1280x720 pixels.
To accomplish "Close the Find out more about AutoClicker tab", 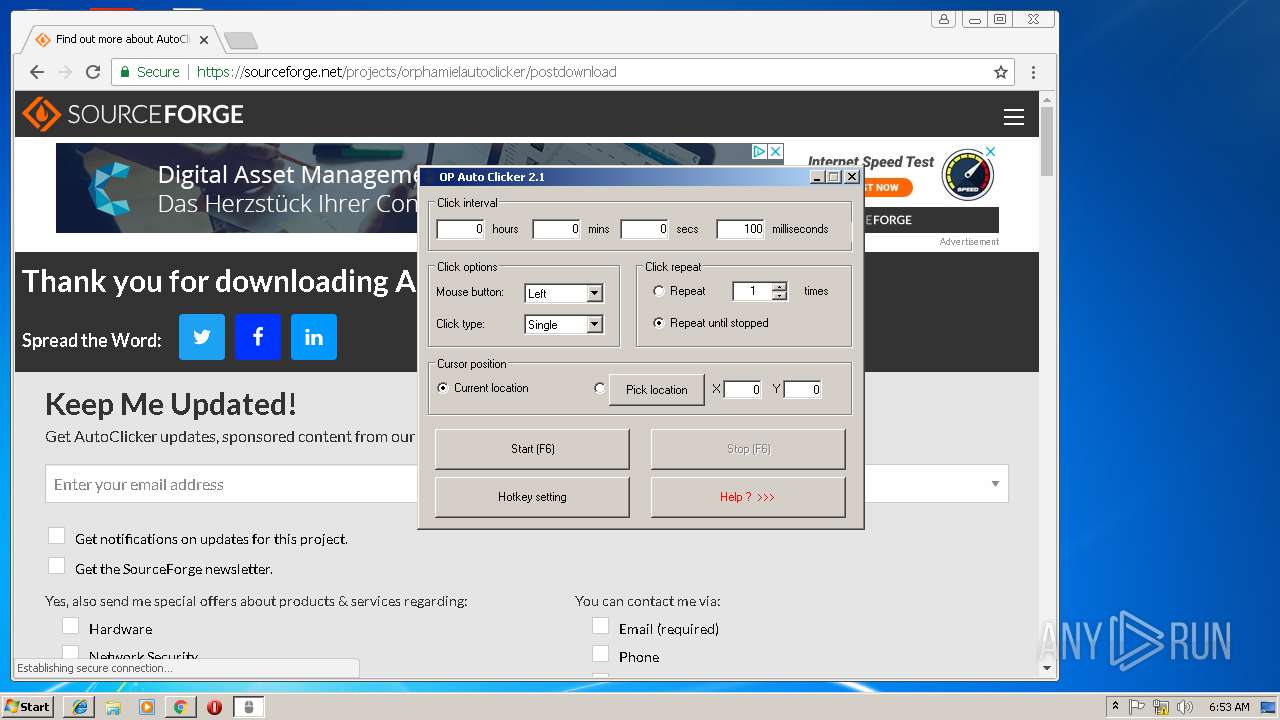I will pyautogui.click(x=204, y=40).
